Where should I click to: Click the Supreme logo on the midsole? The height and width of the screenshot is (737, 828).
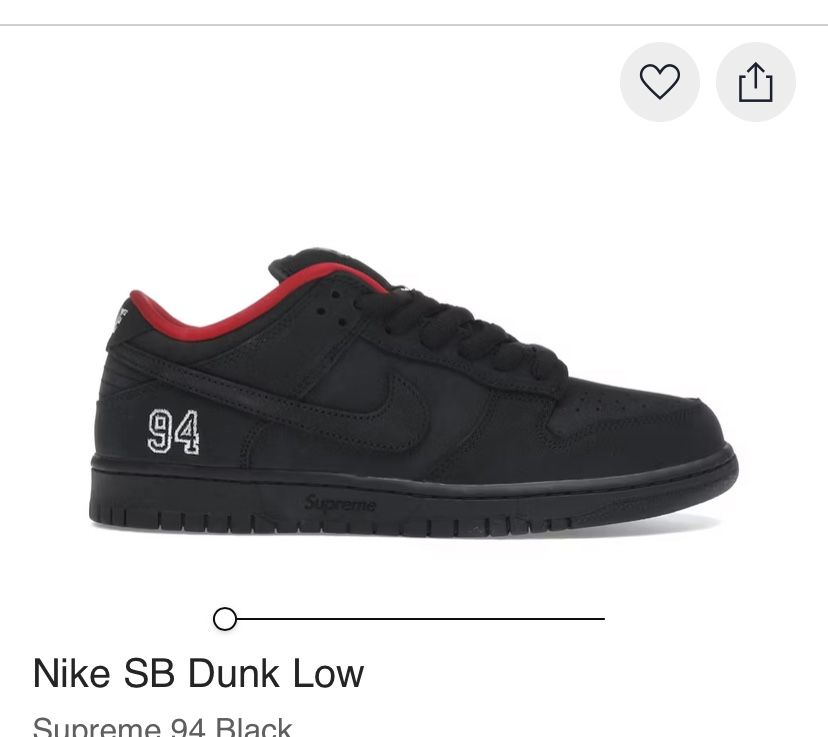pyautogui.click(x=341, y=503)
